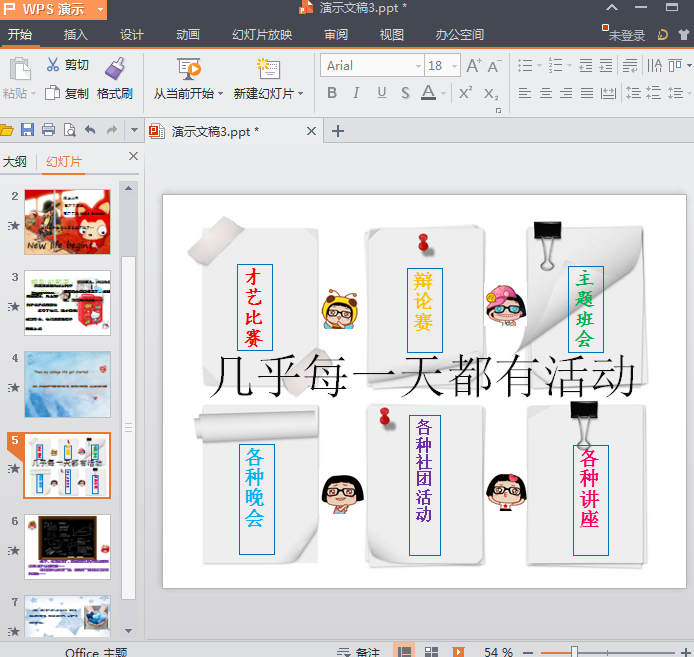Switch to the 大纲 (Outline) panel tab

coord(15,161)
